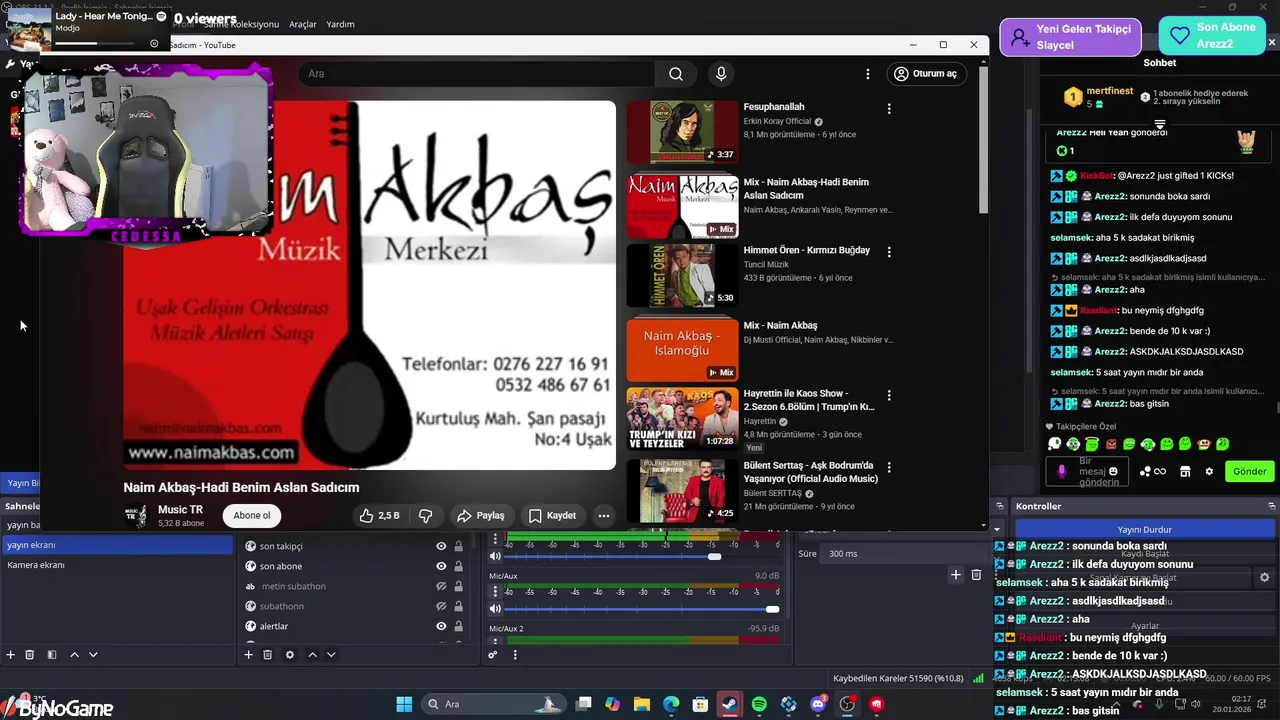Click Yayını Durdur to stop streaming
This screenshot has height=720, width=1280.
point(1145,529)
